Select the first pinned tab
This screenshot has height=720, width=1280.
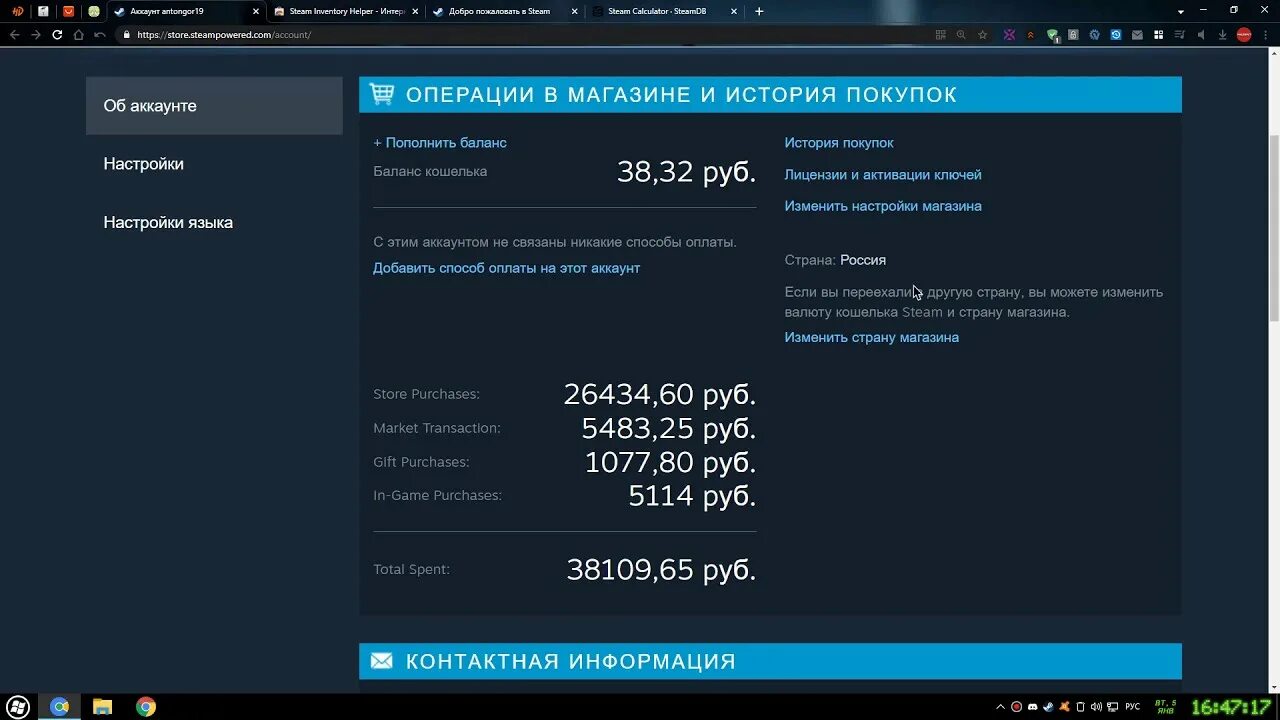click(x=17, y=11)
